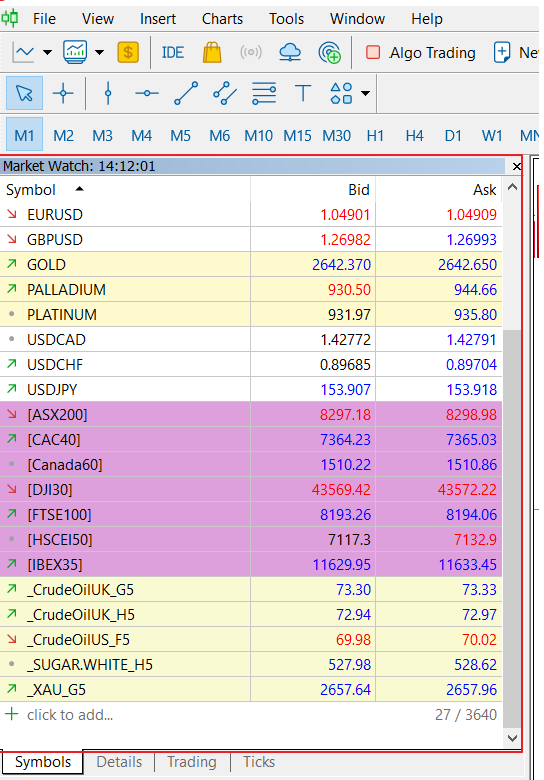The width and height of the screenshot is (544, 780).
Task: Switch to W1 timeframe
Action: (492, 135)
